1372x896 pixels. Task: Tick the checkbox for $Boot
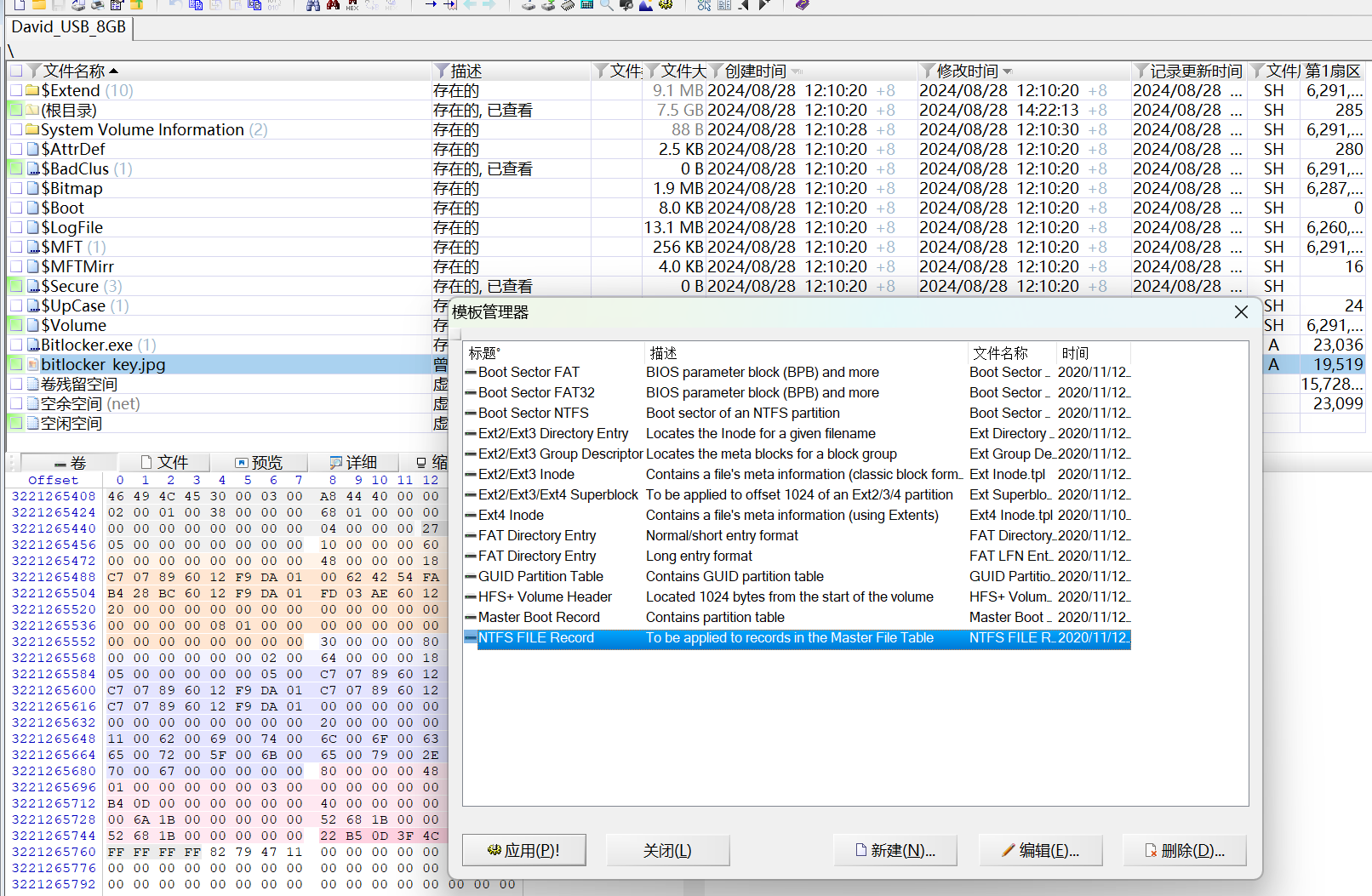point(16,208)
